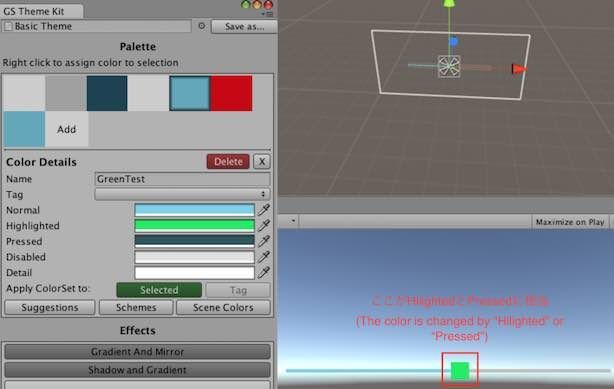Select red palette swatch
This screenshot has height=389, width=614.
click(231, 93)
